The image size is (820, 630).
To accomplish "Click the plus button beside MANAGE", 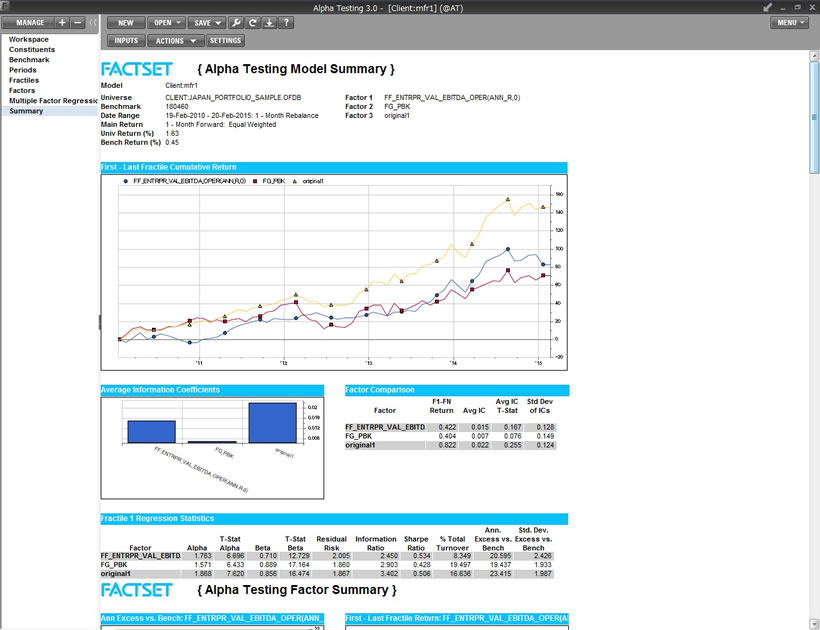I will [x=62, y=22].
